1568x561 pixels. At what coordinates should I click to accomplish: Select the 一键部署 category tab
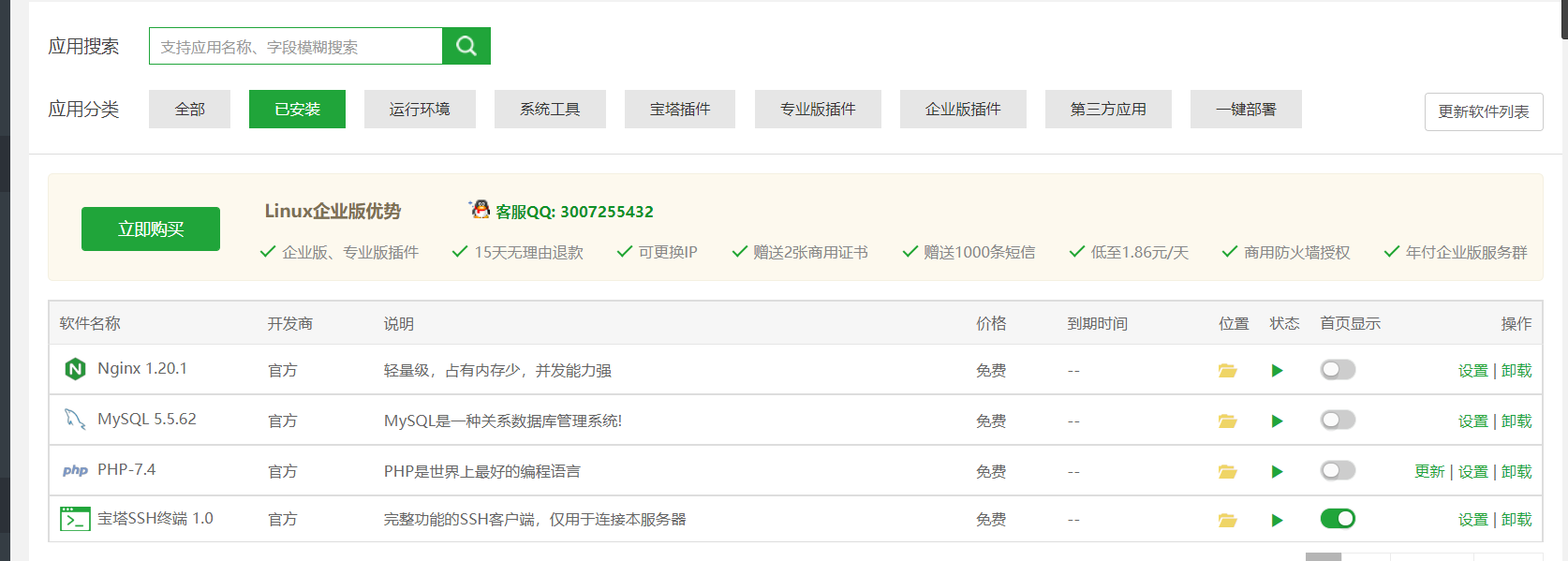(1246, 109)
